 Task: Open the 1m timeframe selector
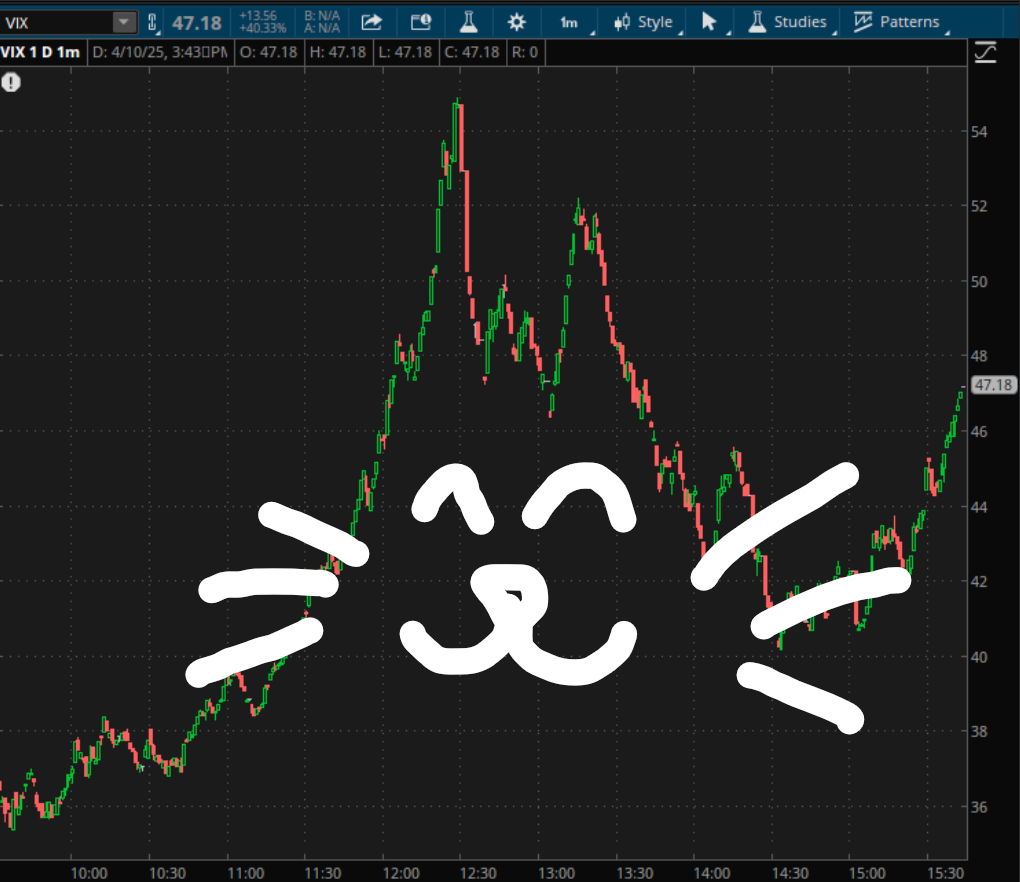point(569,23)
